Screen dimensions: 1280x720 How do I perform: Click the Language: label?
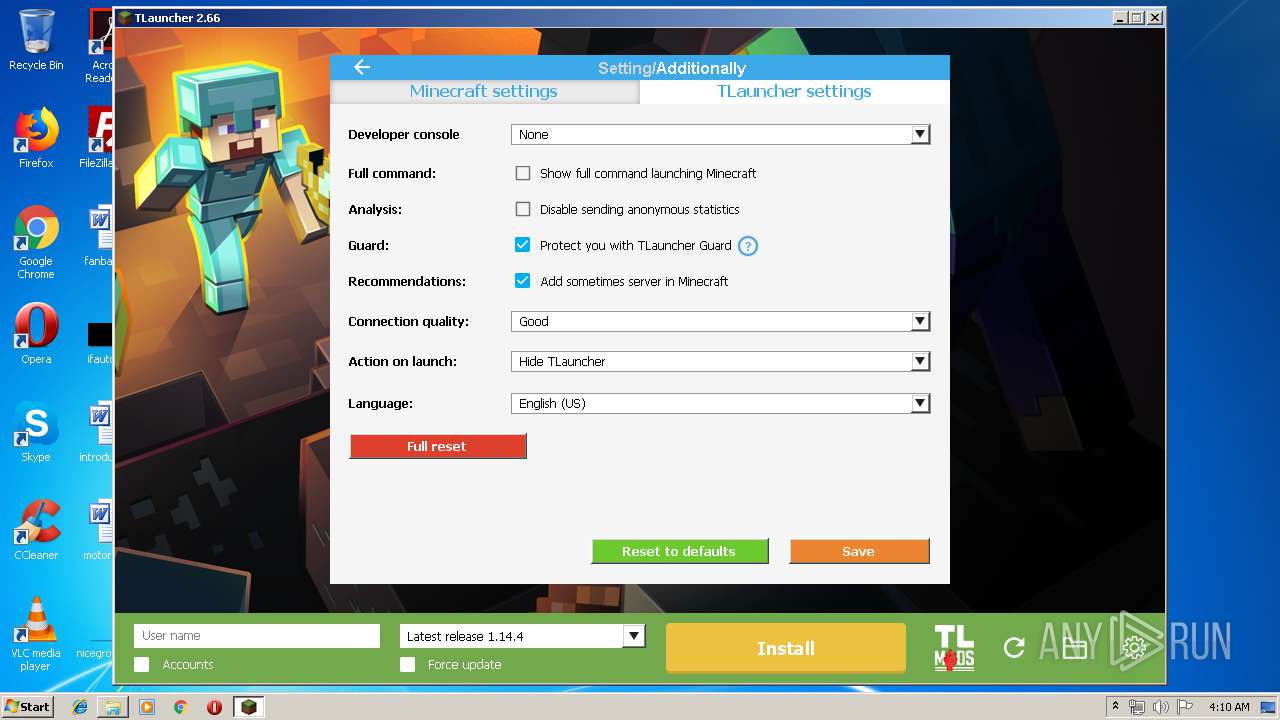[380, 403]
